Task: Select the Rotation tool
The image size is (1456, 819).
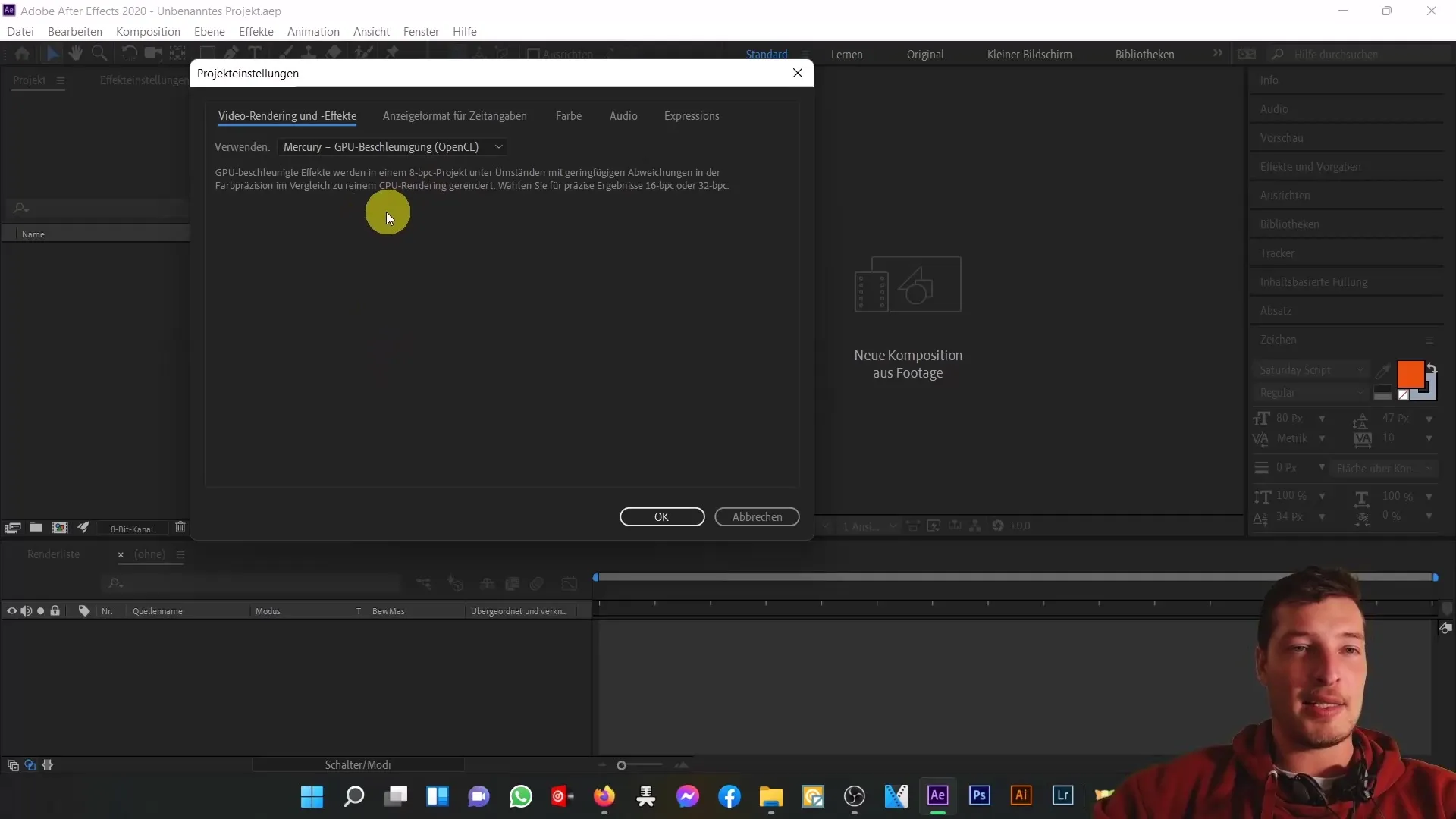Action: tap(130, 53)
